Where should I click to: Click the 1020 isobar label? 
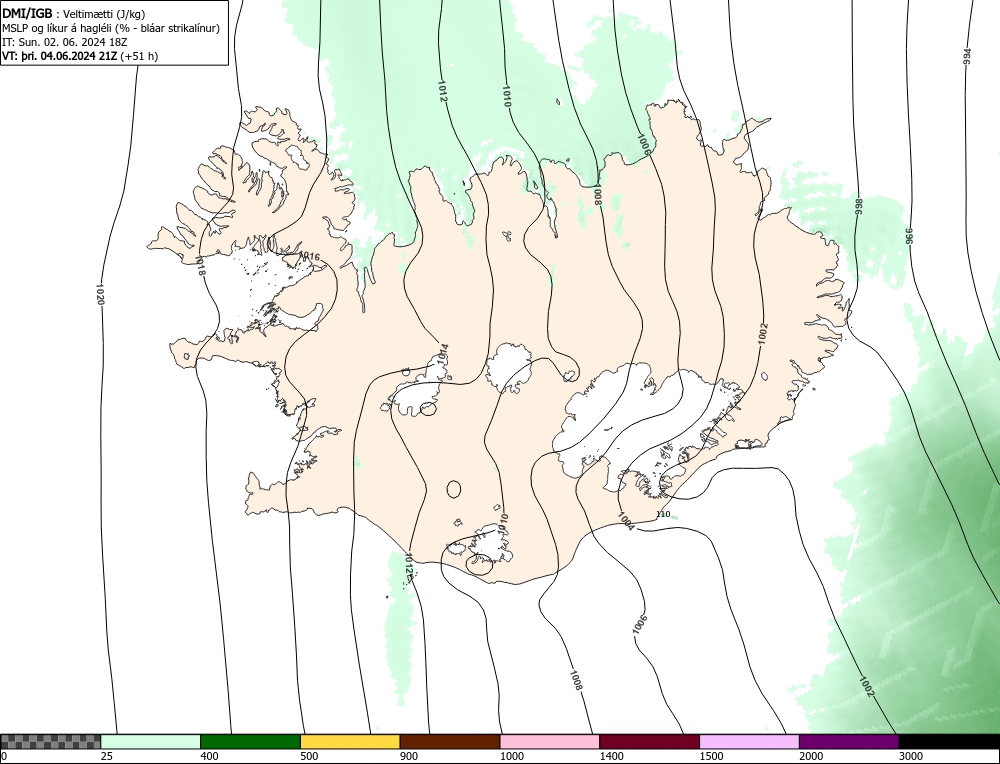(100, 295)
